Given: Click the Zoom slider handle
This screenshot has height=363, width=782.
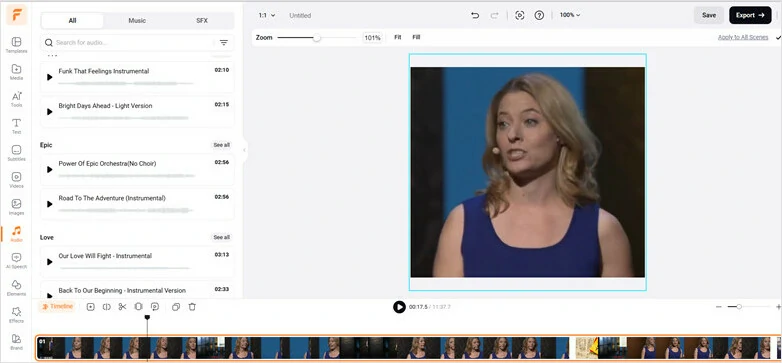Looking at the screenshot, I should pos(316,37).
